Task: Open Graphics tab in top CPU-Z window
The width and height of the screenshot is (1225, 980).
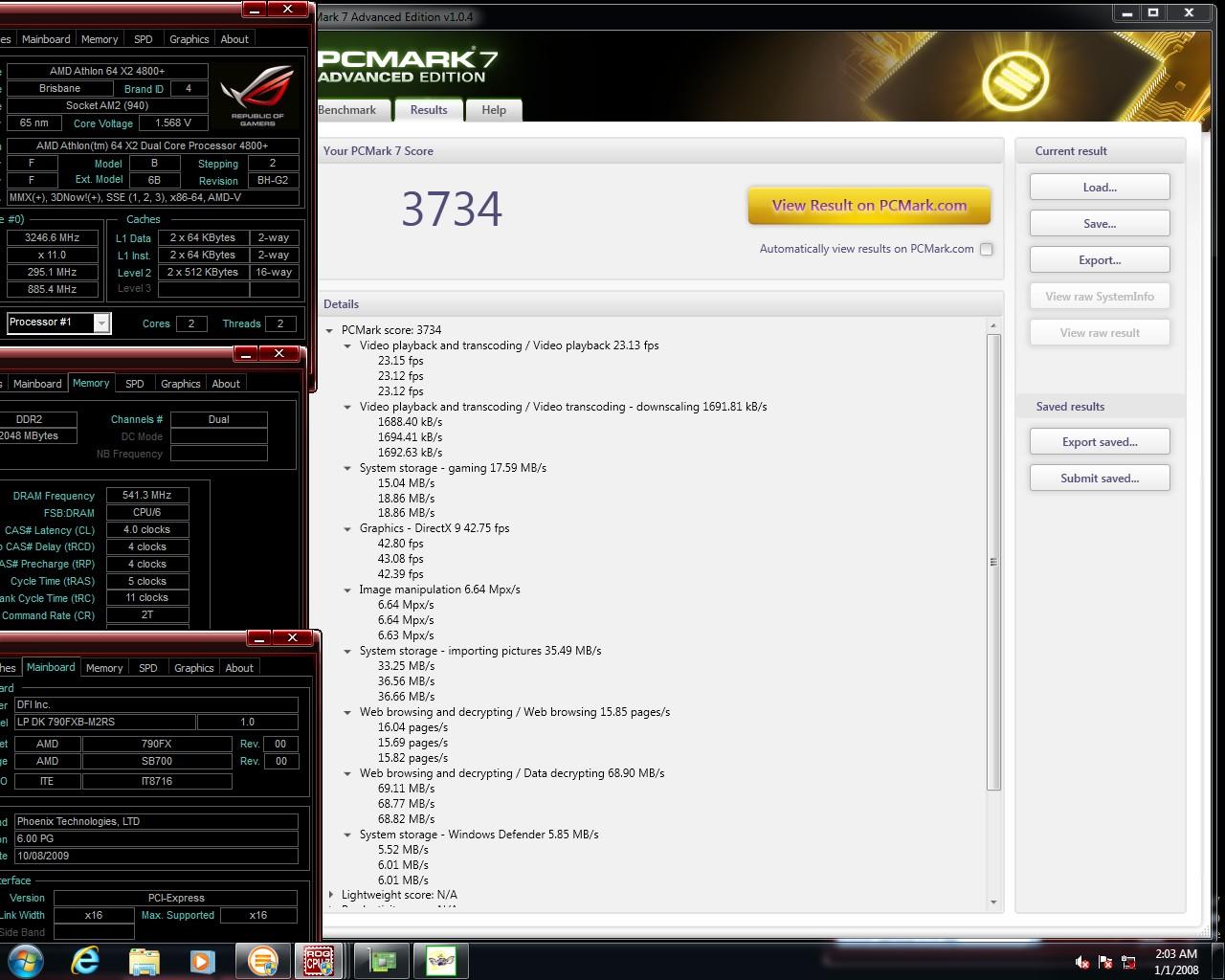Action: point(189,39)
